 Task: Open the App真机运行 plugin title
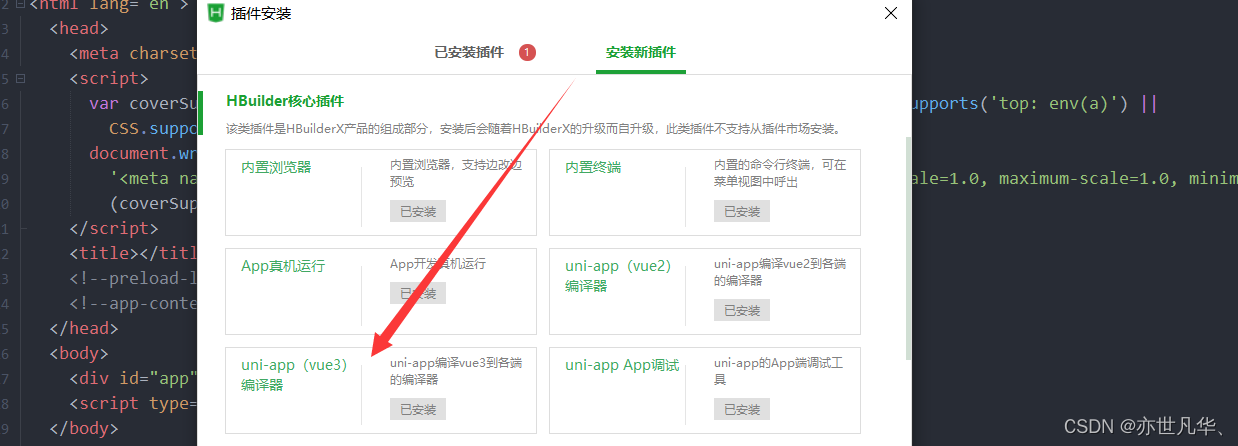point(283,266)
